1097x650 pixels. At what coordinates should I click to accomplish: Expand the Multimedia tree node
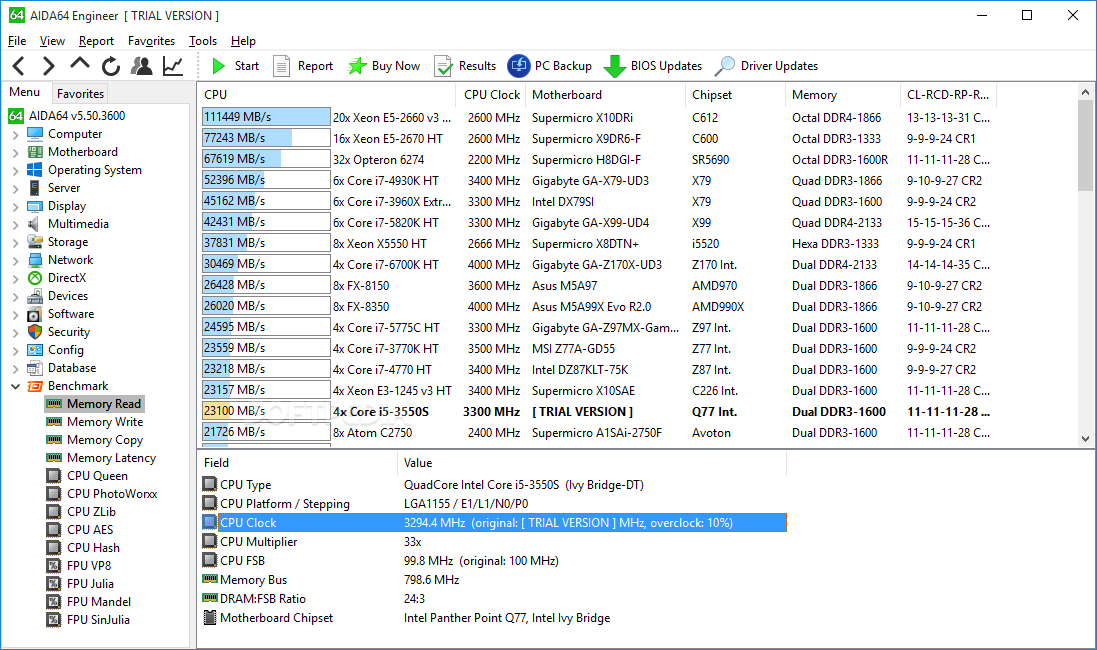[x=15, y=225]
